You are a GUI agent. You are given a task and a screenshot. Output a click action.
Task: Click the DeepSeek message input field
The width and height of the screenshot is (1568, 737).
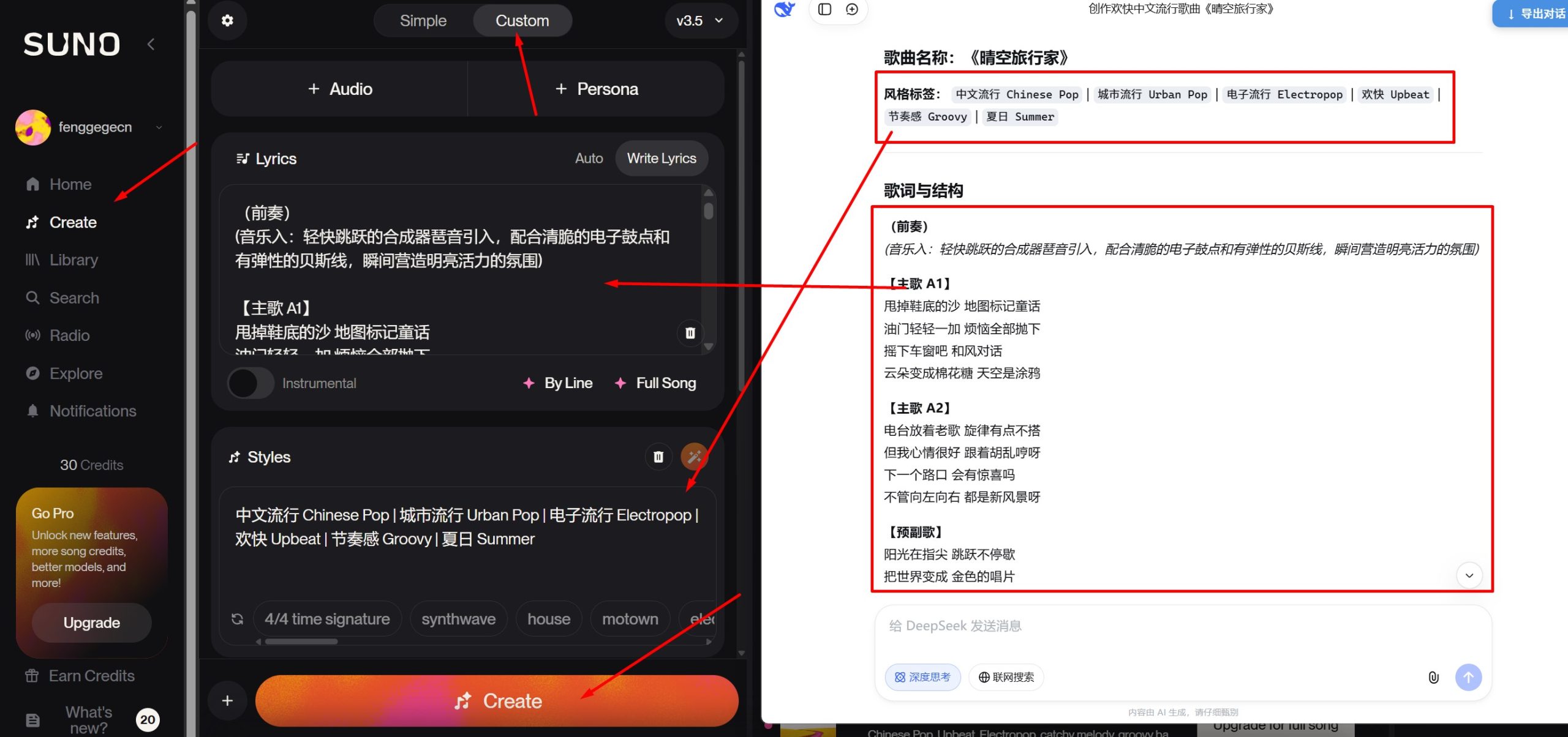[1182, 627]
